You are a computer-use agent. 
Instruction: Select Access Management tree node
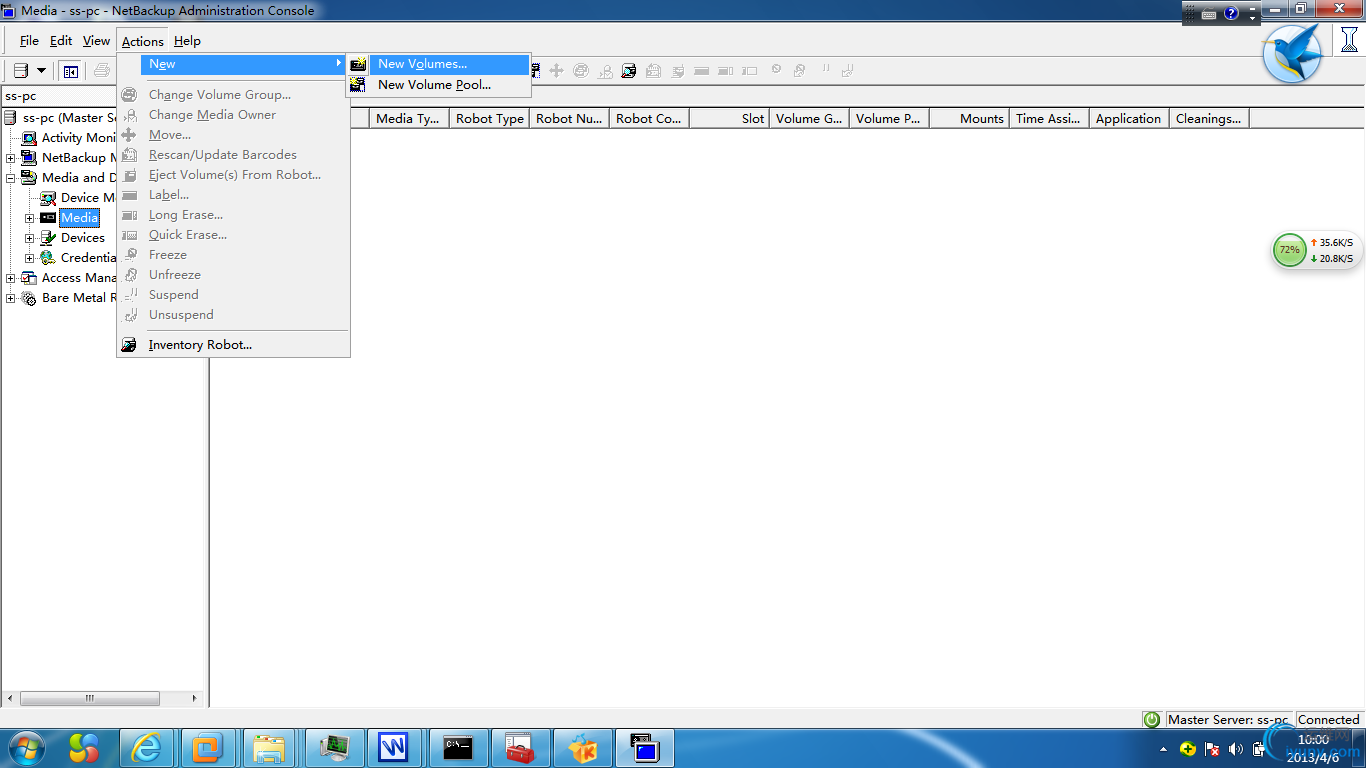point(79,278)
